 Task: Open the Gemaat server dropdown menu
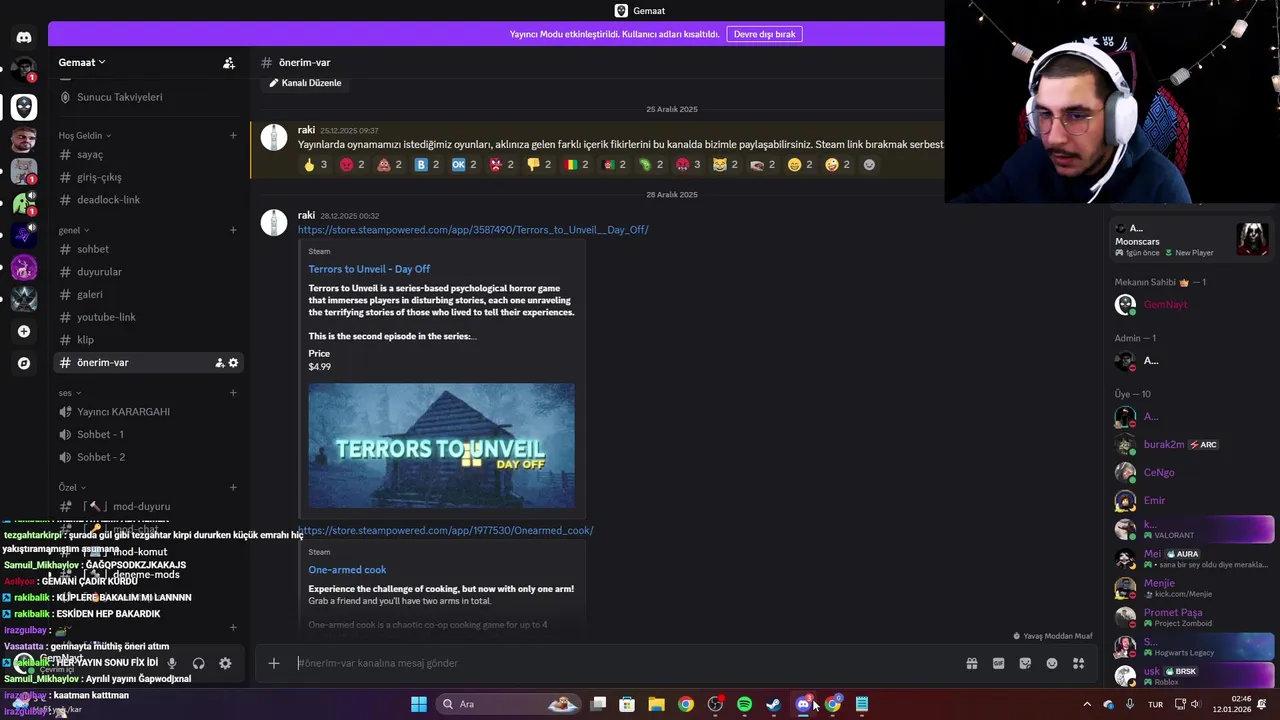click(82, 62)
